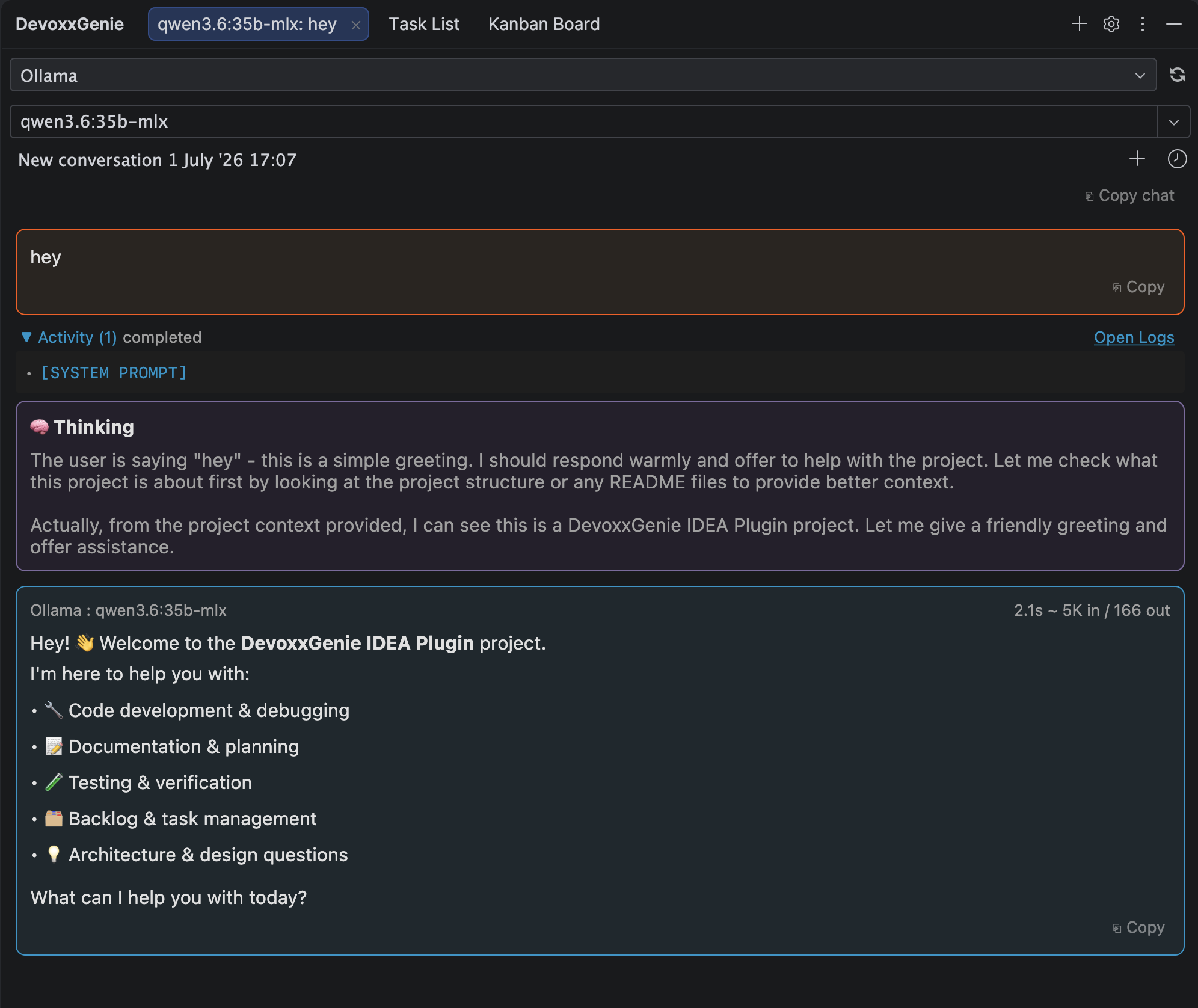Copy the Ollama response message
The image size is (1198, 1008).
click(x=1138, y=927)
